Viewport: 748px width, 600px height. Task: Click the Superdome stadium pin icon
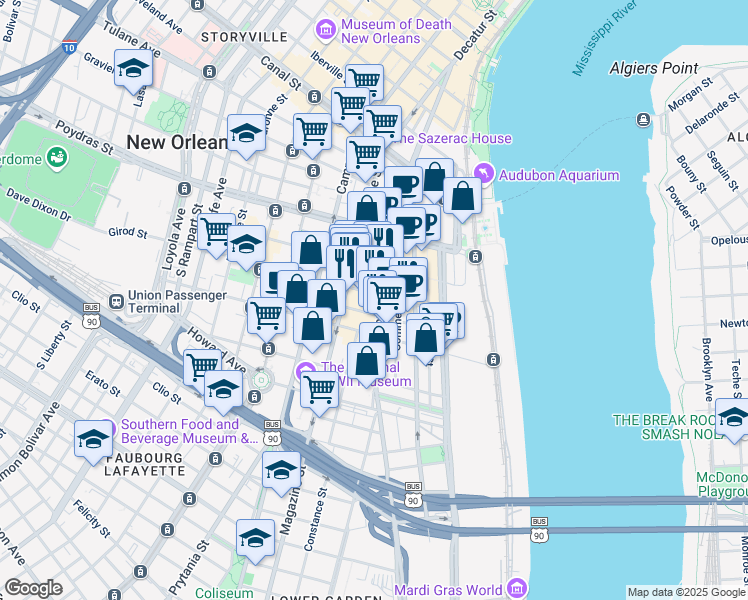(57, 158)
